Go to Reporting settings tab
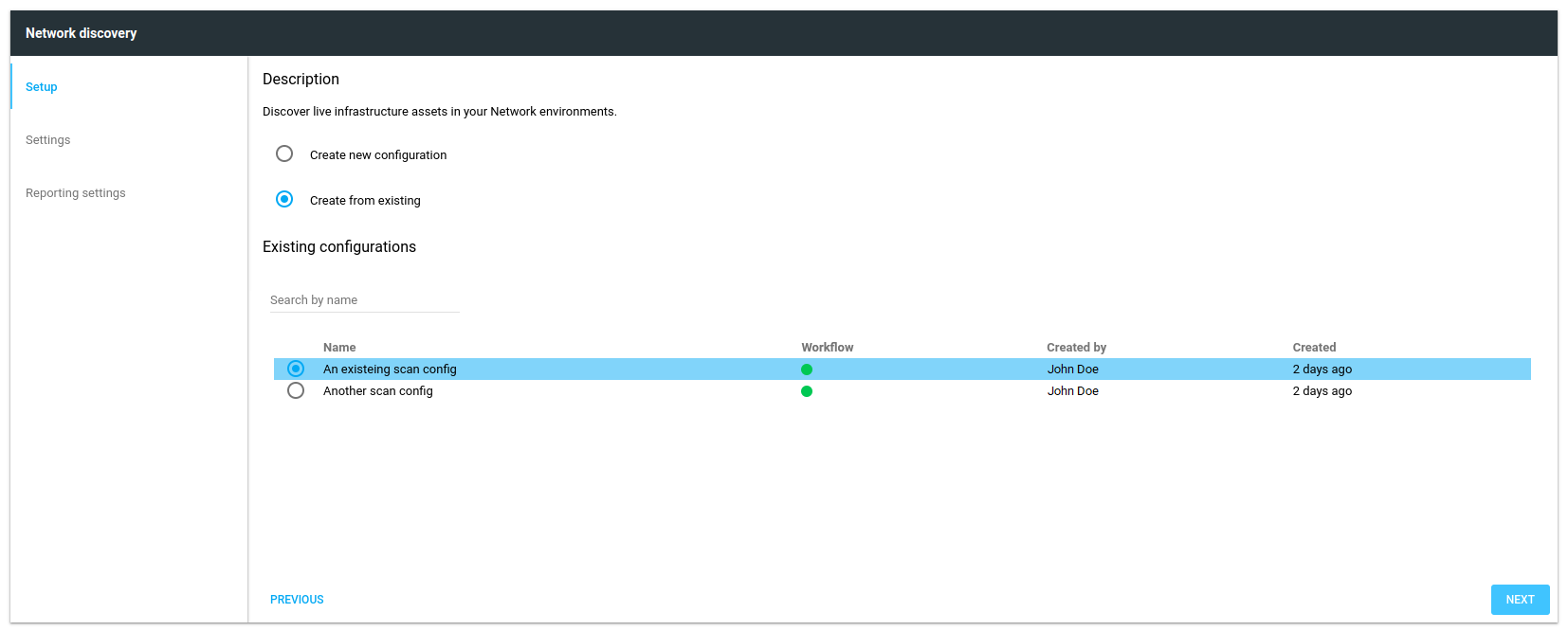The width and height of the screenshot is (1568, 631). (76, 192)
